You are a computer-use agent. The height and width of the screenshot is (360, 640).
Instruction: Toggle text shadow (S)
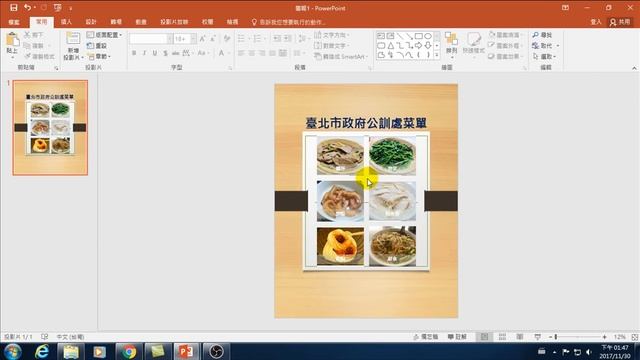point(165,53)
